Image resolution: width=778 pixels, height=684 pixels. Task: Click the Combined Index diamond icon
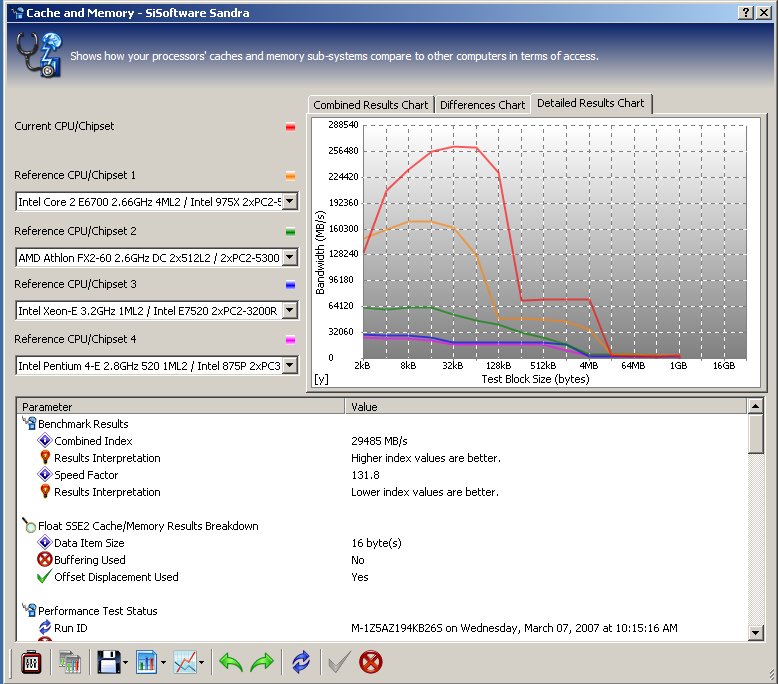click(45, 440)
